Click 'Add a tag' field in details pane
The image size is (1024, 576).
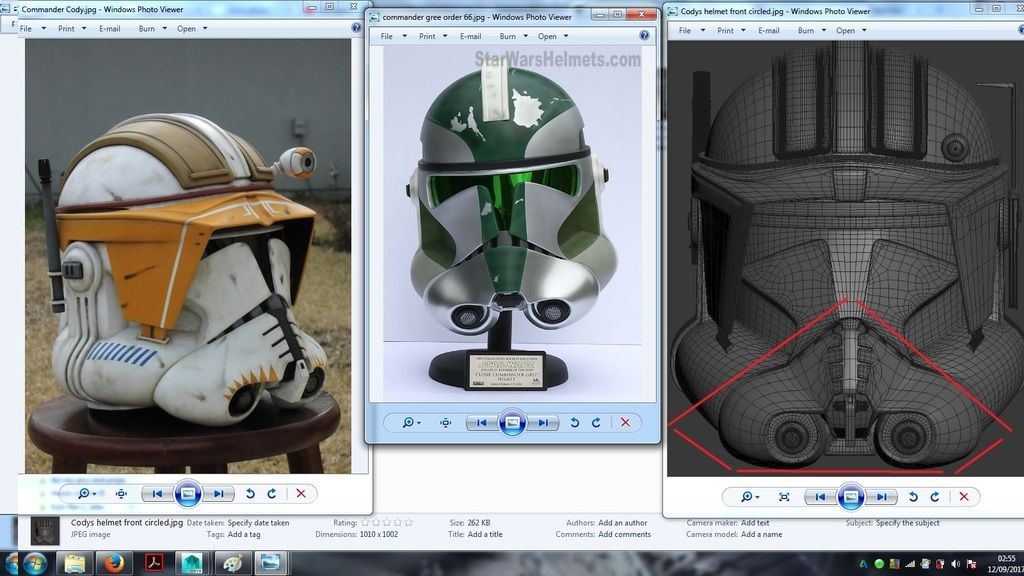point(244,534)
